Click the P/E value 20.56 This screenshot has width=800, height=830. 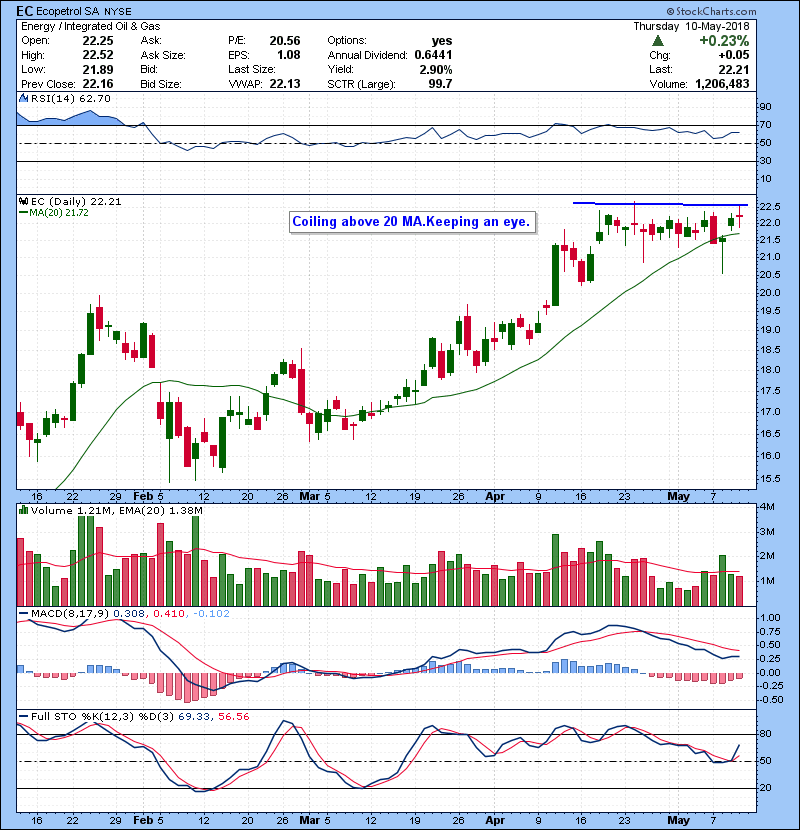285,41
